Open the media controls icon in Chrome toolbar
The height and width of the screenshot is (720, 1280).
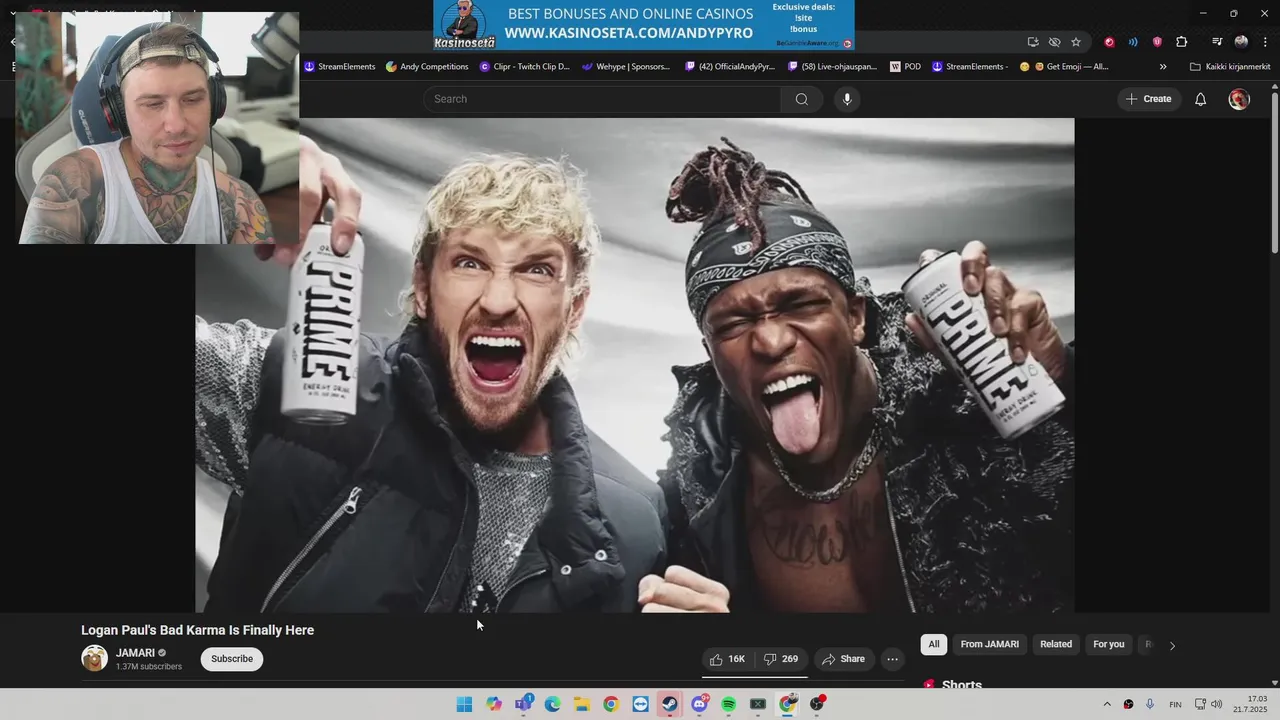(1217, 42)
